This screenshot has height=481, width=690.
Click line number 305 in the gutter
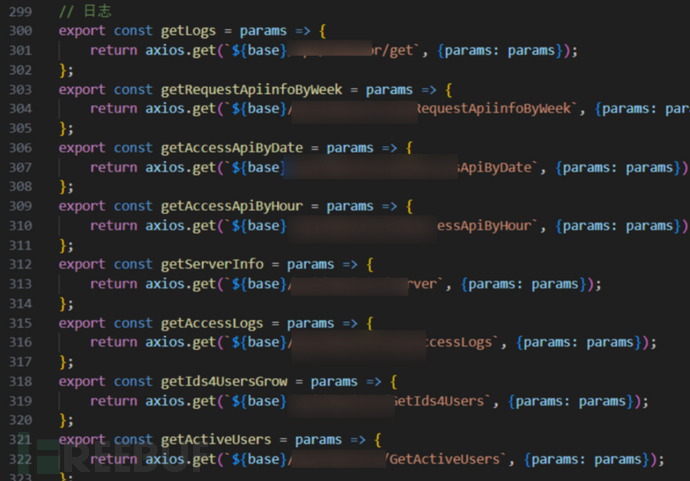tap(20, 129)
